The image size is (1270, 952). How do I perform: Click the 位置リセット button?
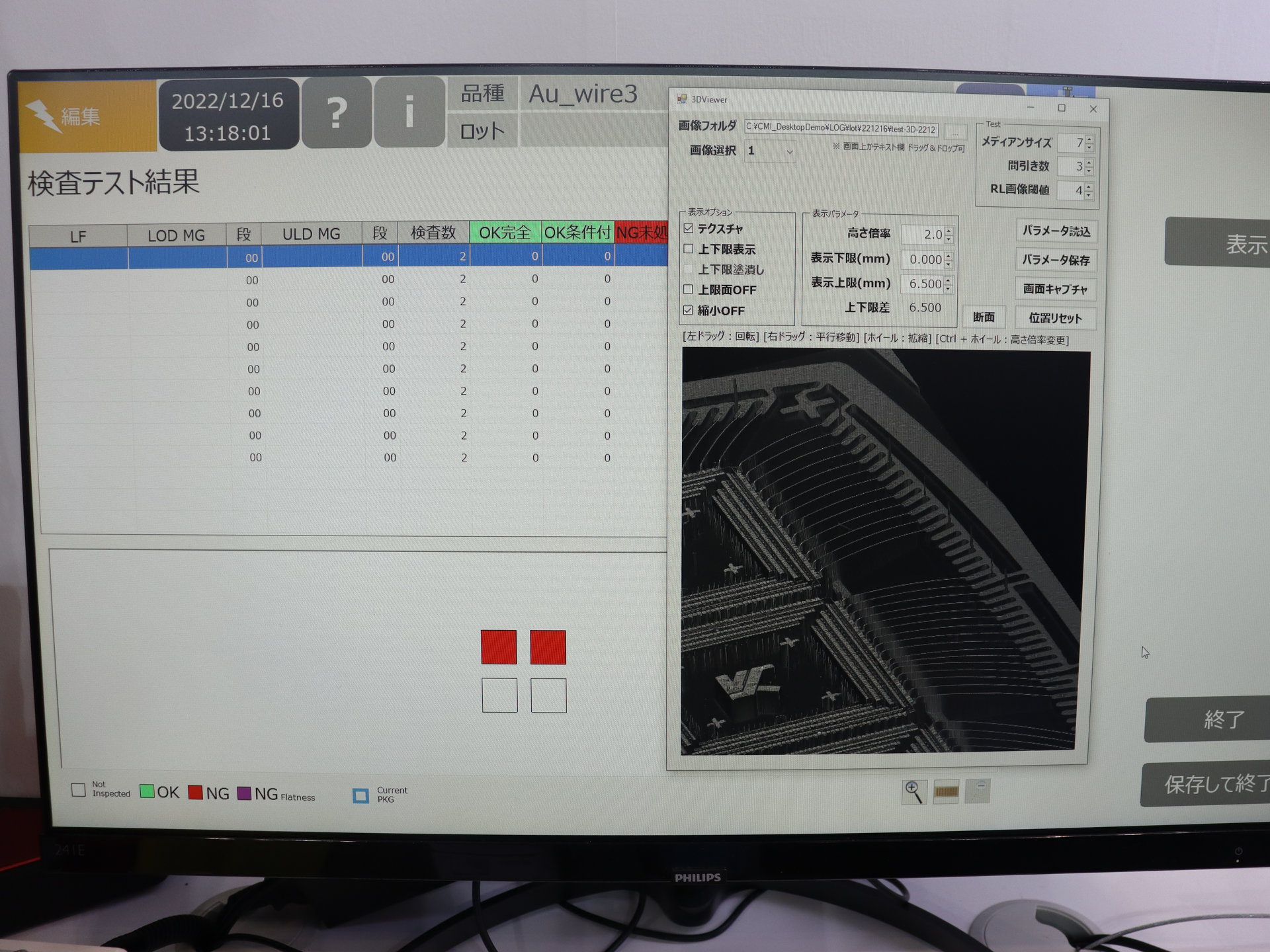tap(1055, 318)
